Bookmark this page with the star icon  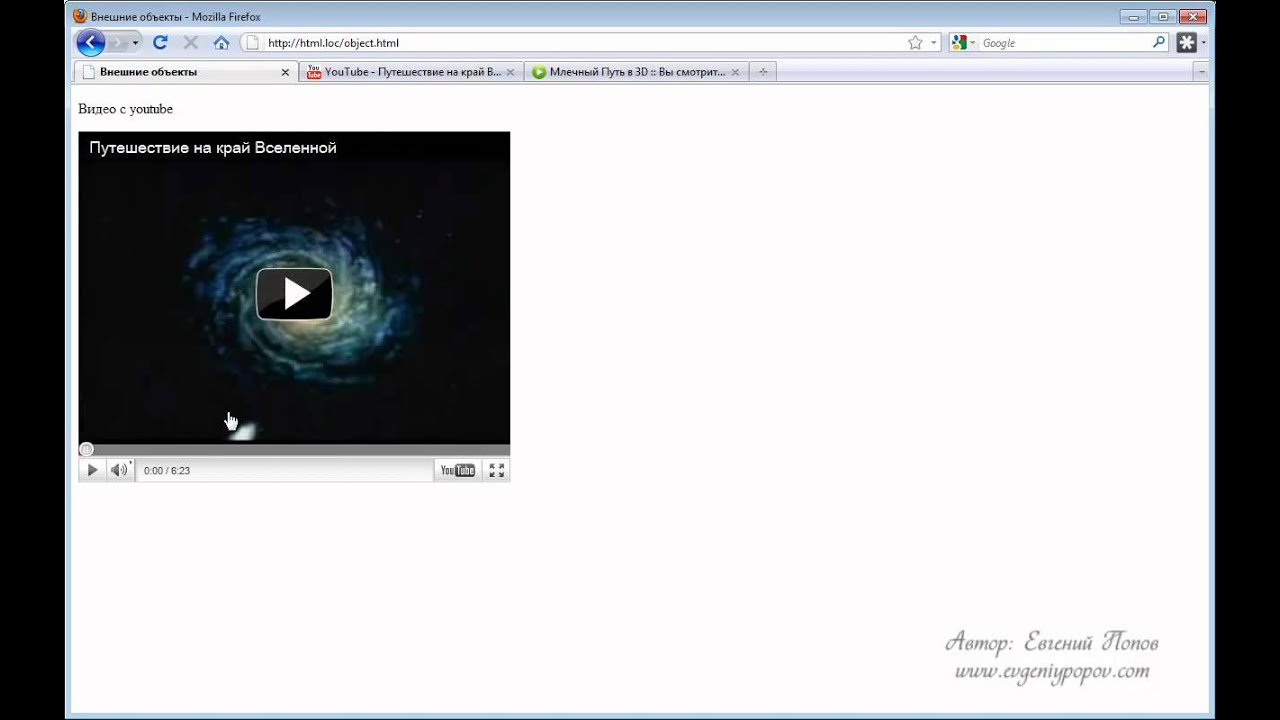tap(915, 43)
